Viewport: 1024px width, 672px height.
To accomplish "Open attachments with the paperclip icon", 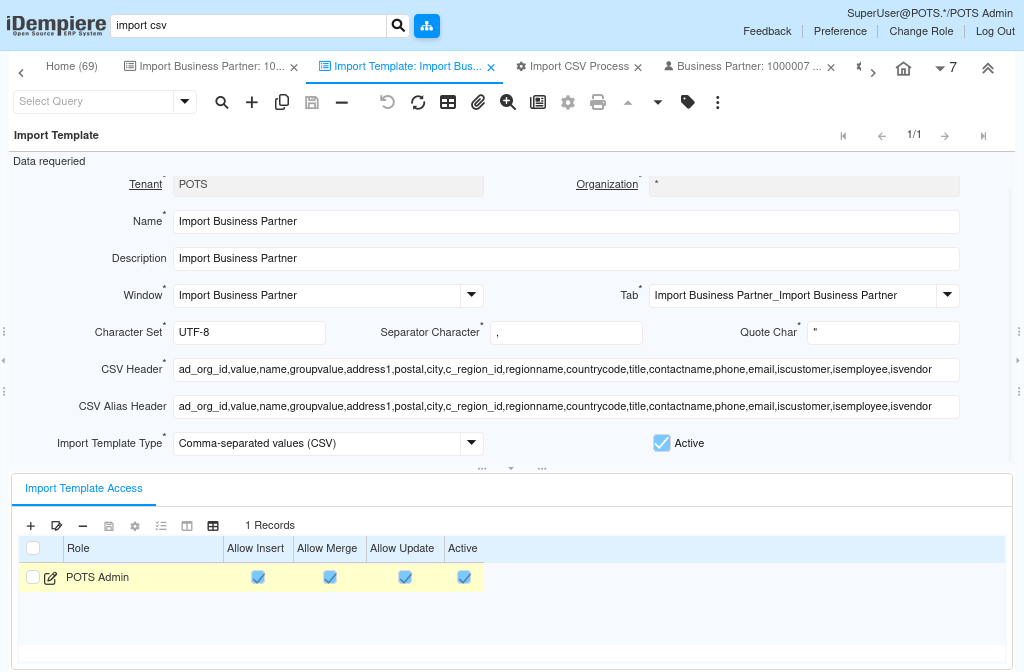I will 478,103.
